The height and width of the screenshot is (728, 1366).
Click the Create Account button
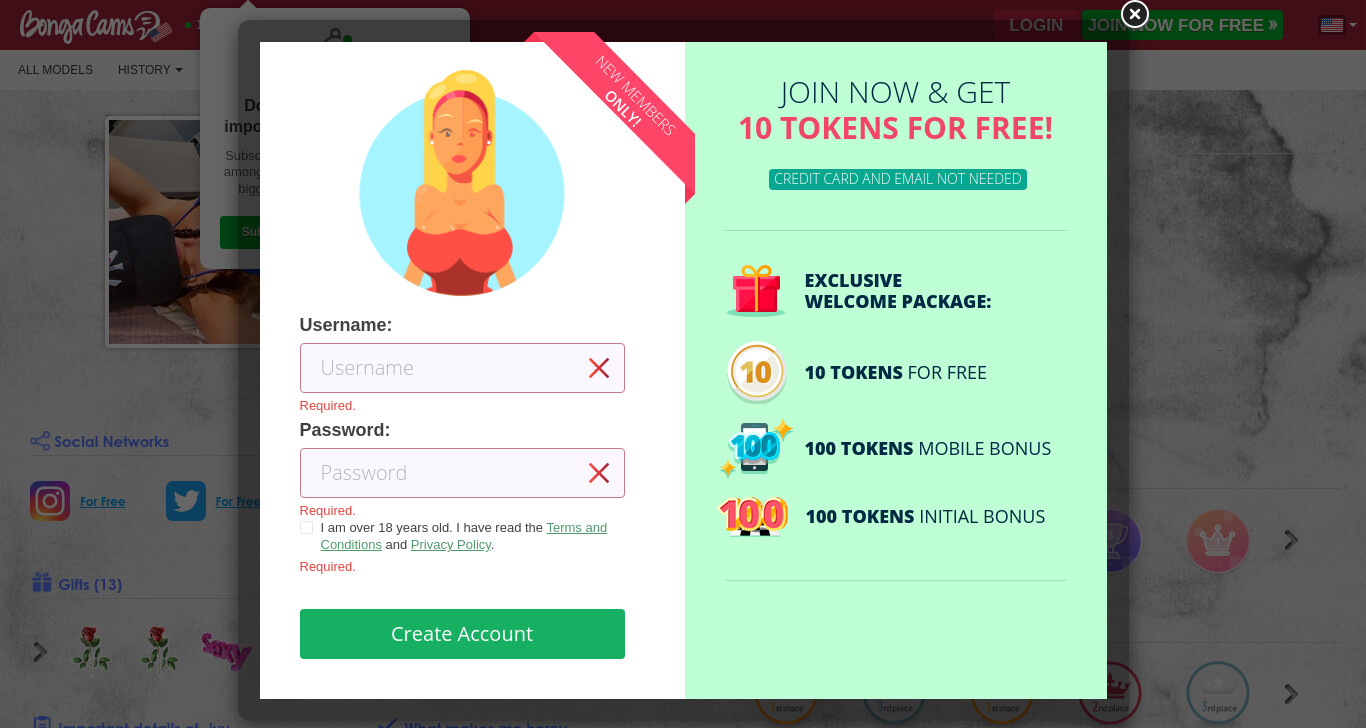(462, 634)
